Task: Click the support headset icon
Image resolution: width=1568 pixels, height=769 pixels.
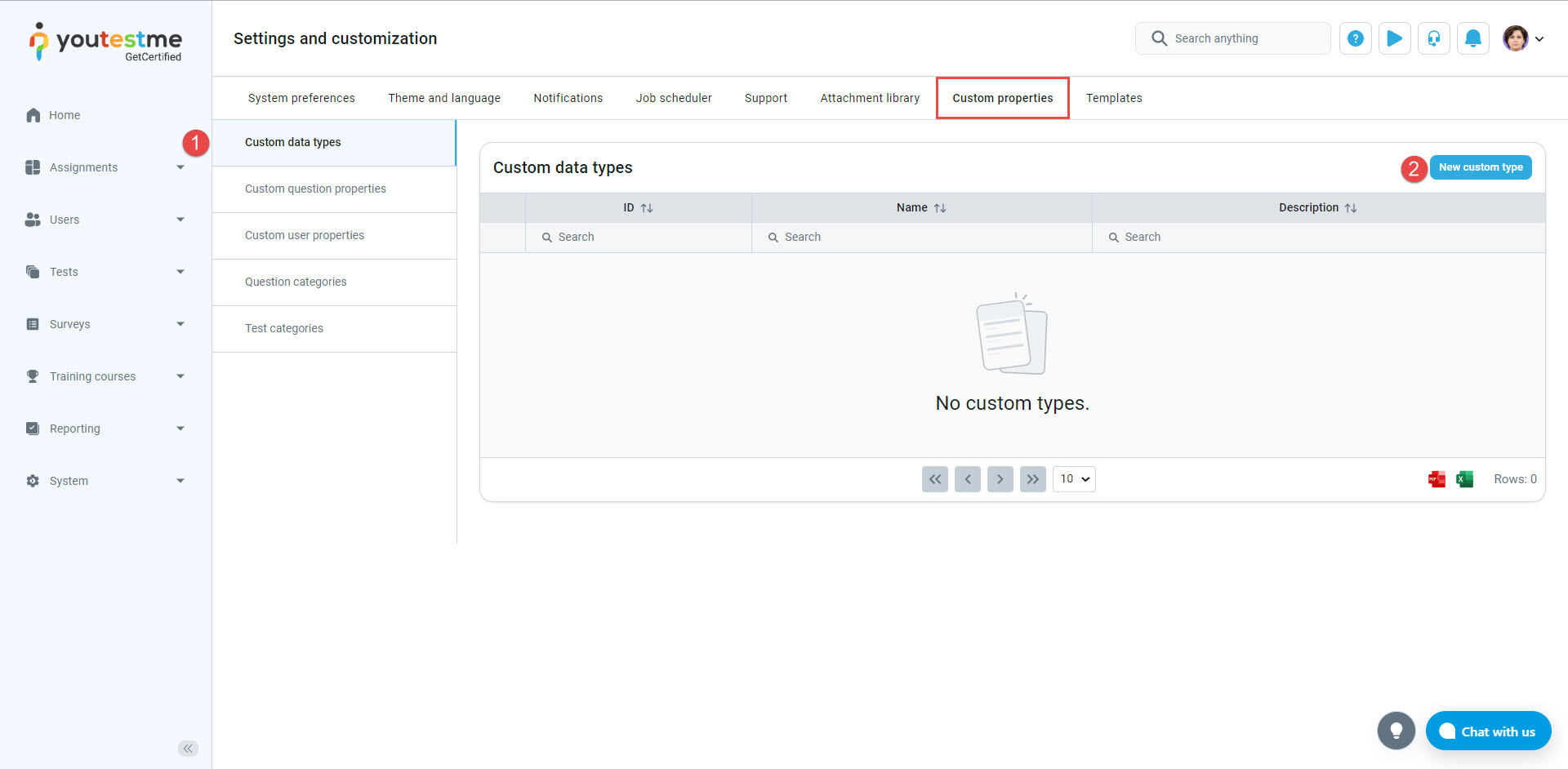Action: (x=1433, y=38)
